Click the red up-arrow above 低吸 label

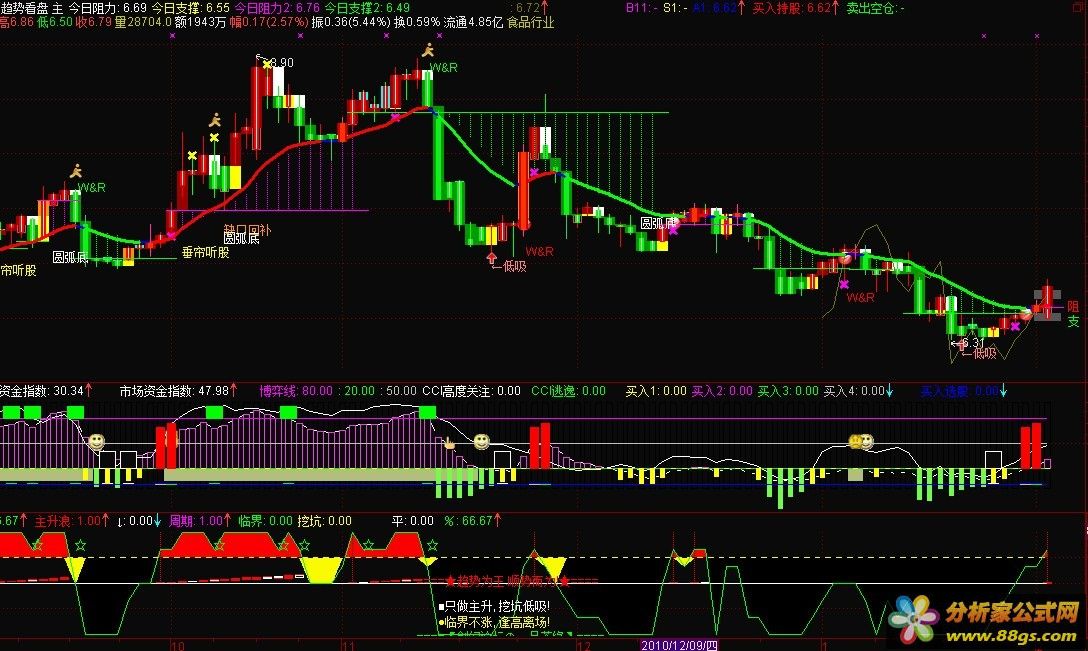[492, 257]
